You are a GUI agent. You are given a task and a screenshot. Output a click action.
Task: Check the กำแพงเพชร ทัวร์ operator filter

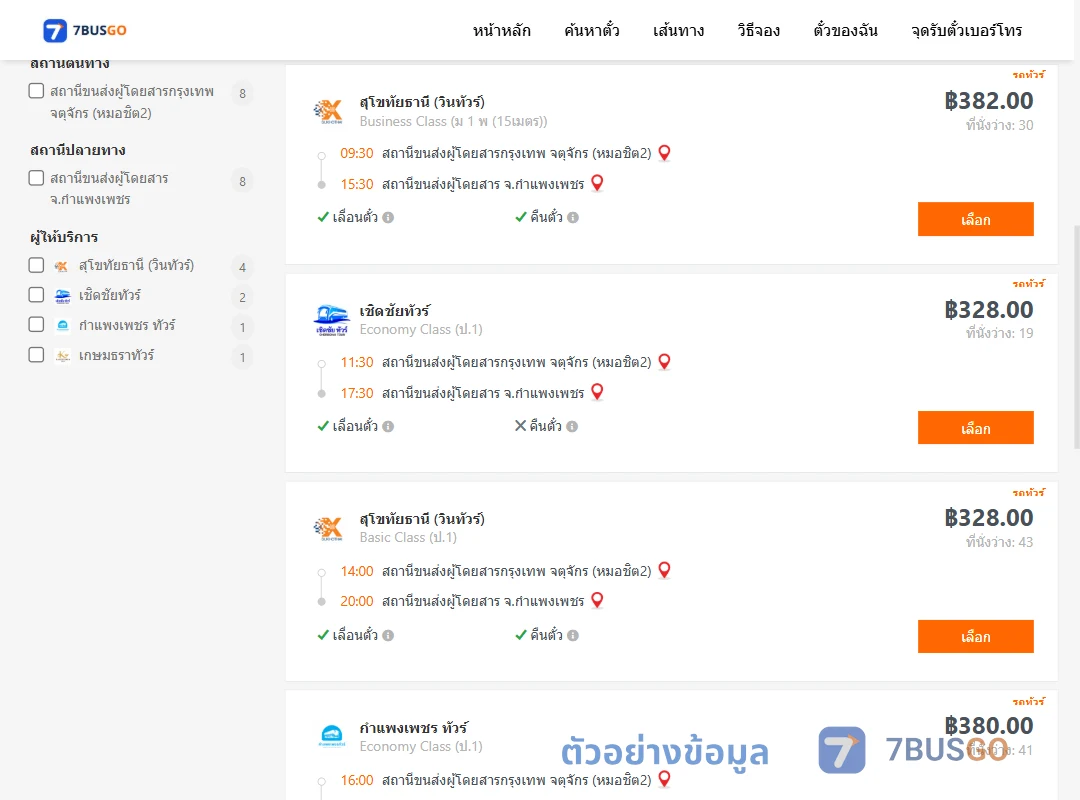(x=36, y=325)
